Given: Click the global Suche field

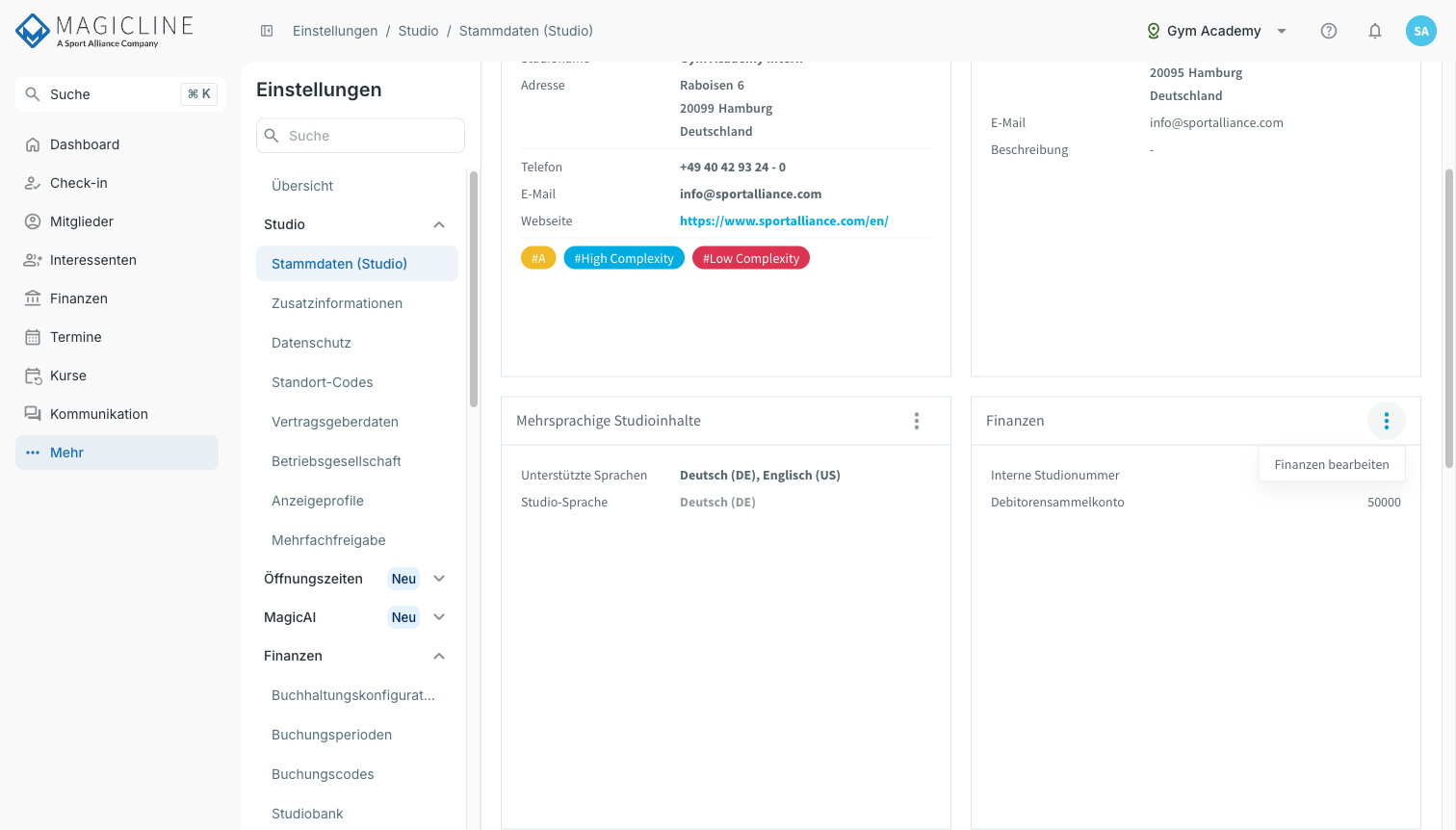Looking at the screenshot, I should point(120,94).
